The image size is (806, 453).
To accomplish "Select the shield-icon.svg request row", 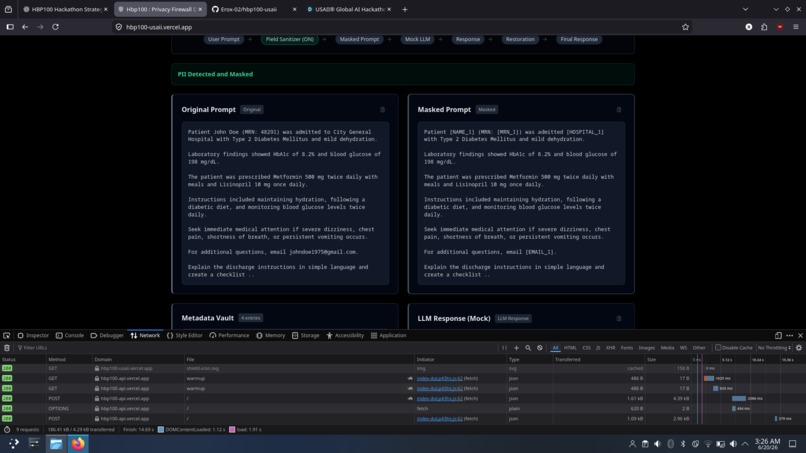I will 403,368.
